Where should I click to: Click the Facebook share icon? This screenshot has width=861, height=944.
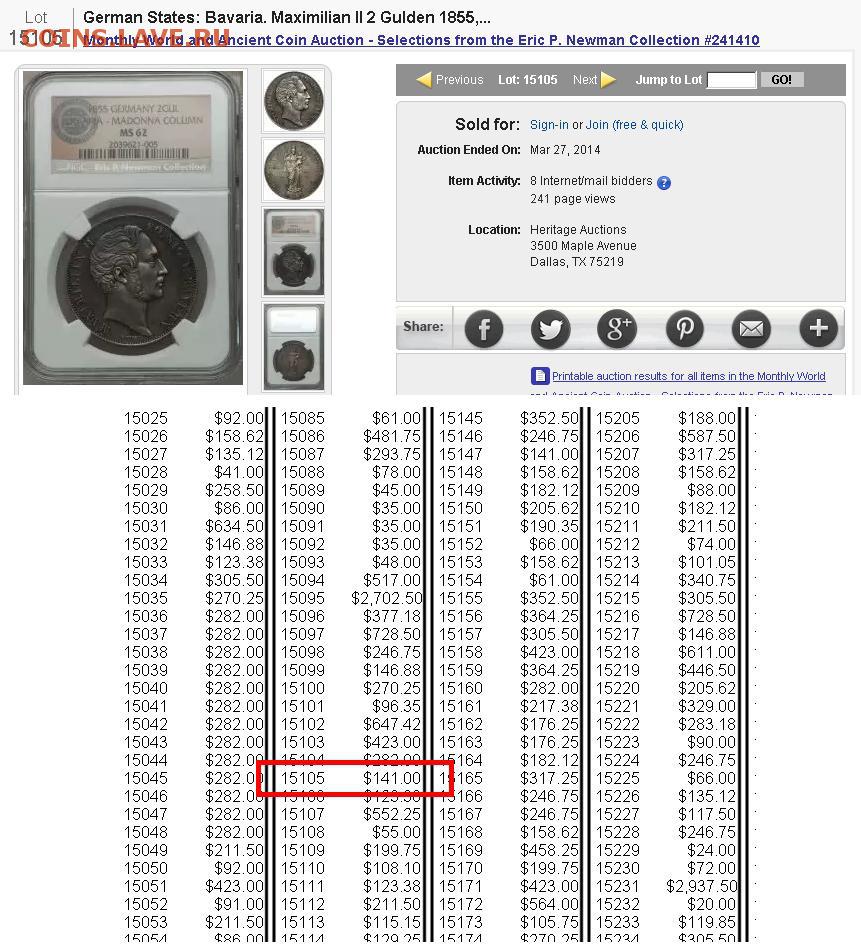point(484,328)
